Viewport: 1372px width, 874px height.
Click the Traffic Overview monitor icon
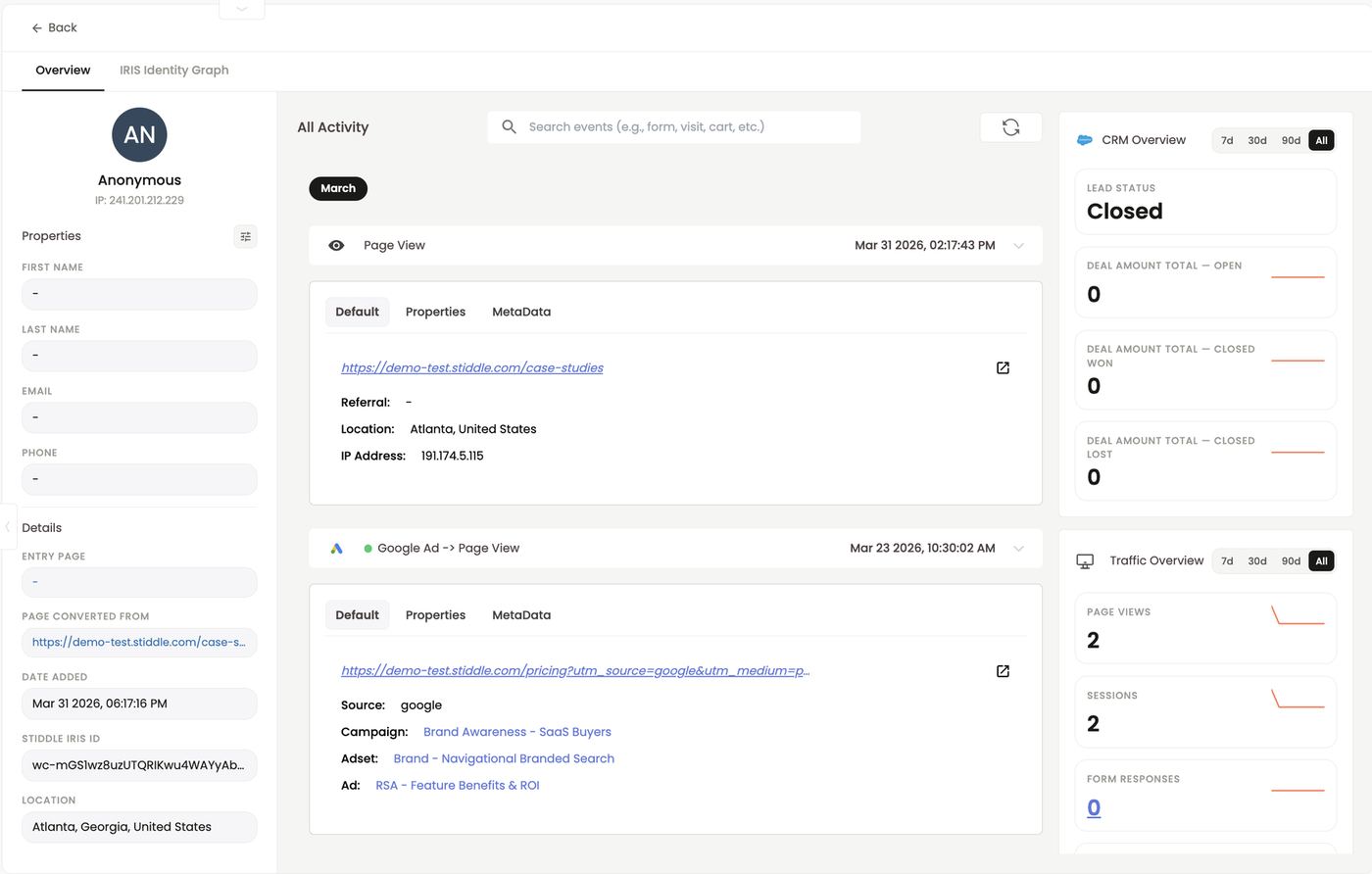click(1085, 561)
